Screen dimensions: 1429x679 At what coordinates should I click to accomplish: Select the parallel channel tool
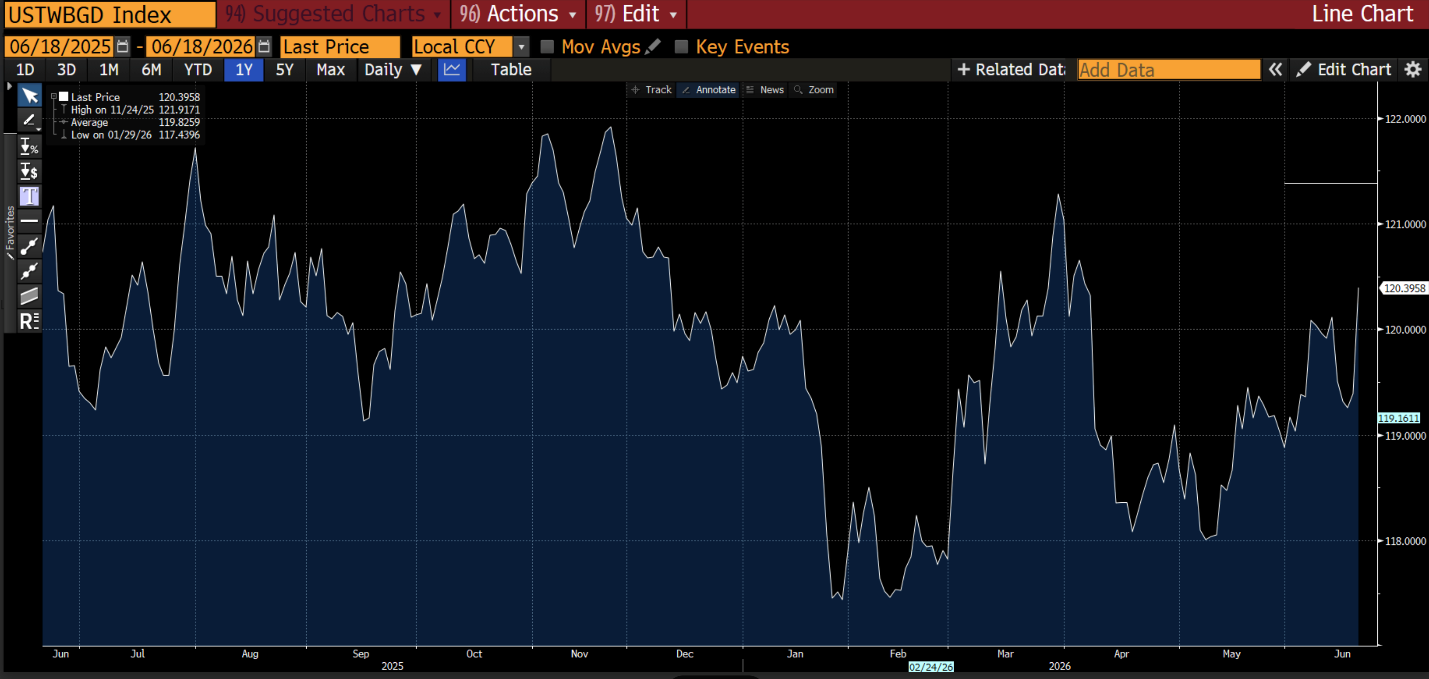29,296
